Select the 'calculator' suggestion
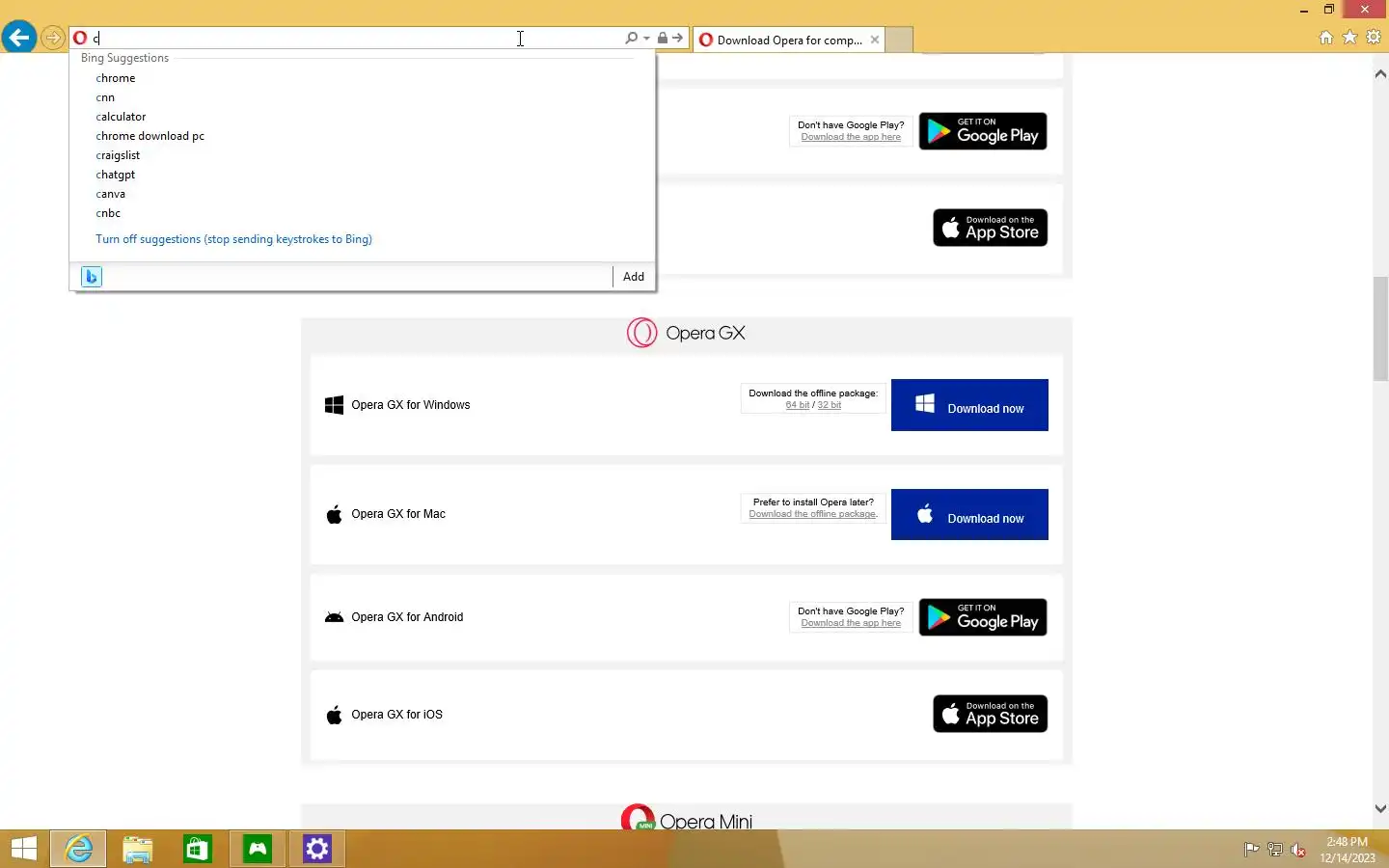Screen dimensions: 1389x868 [x=121, y=117]
